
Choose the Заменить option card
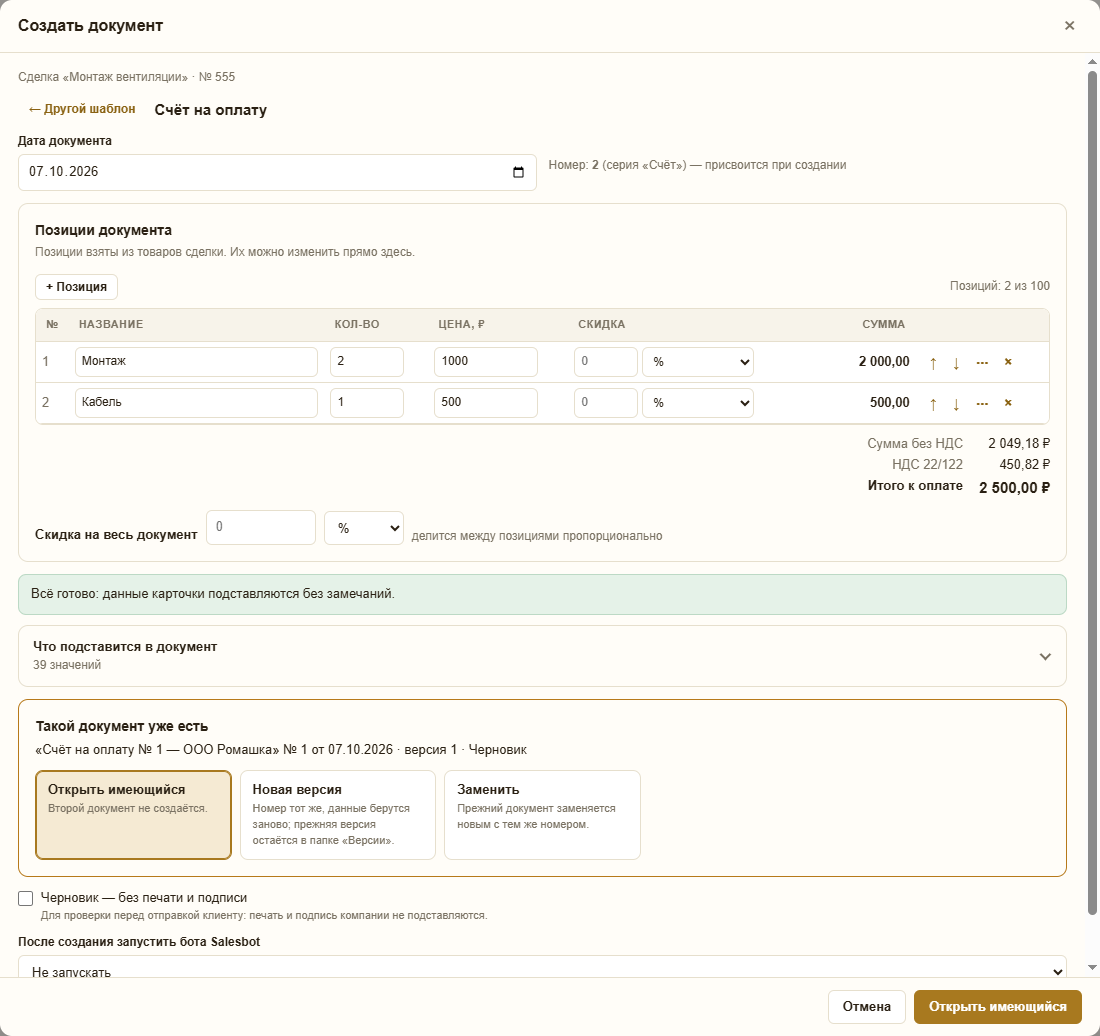[542, 815]
